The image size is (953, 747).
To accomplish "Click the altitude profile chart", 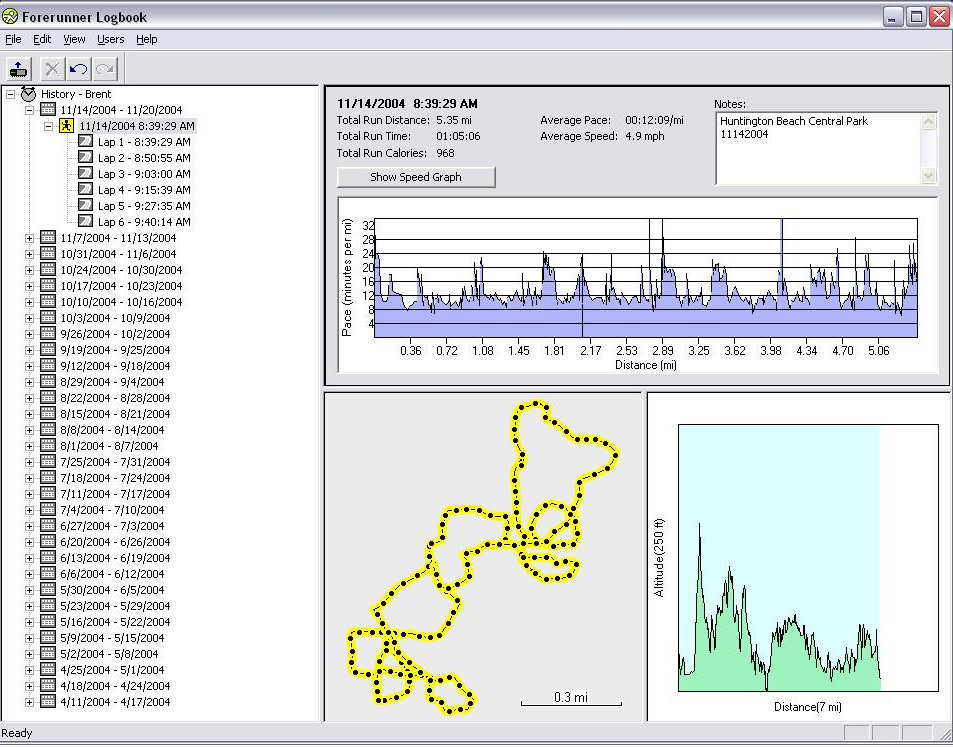I will pos(808,557).
